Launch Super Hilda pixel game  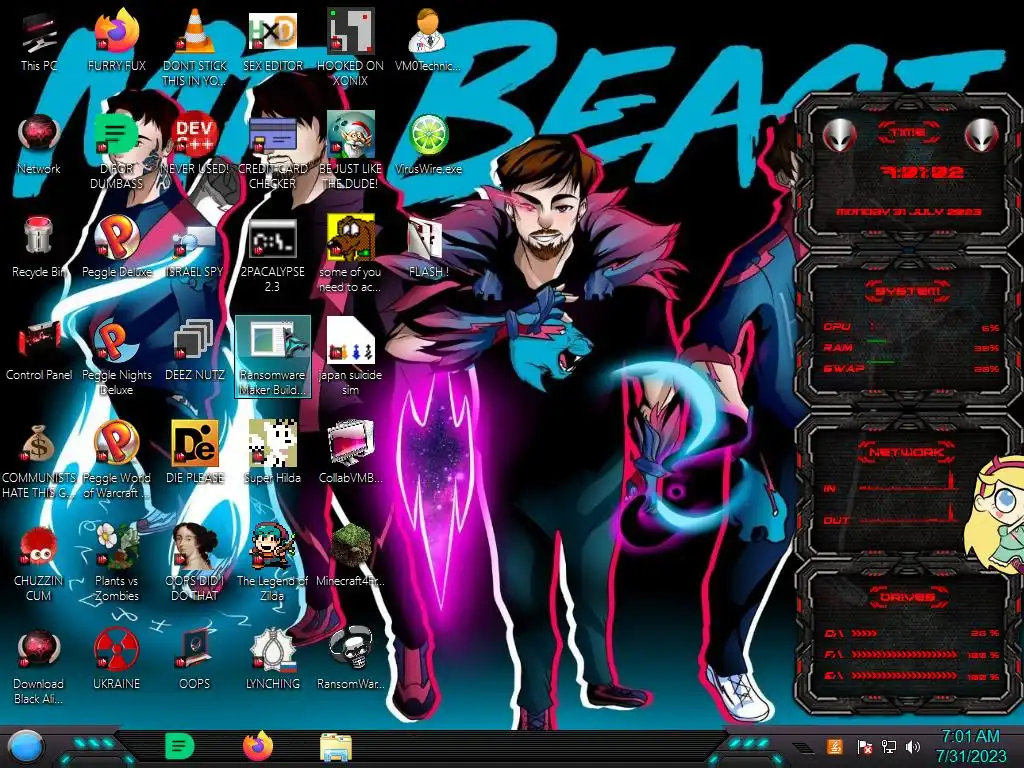(x=272, y=454)
